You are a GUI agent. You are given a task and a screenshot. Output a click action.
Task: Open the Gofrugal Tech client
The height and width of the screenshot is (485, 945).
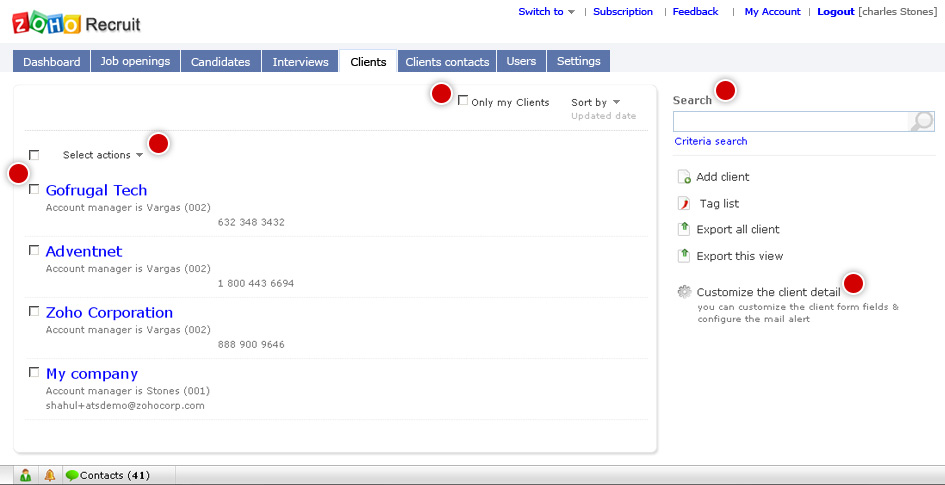(96, 190)
